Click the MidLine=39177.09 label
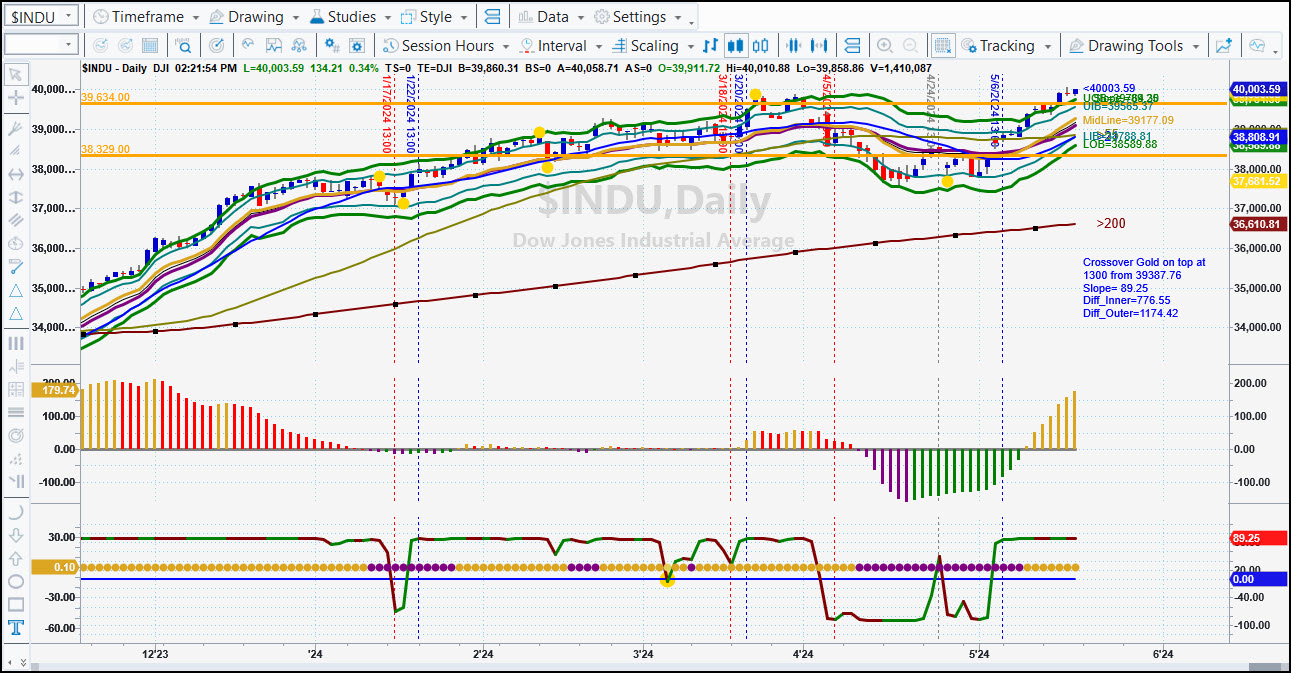 pos(1128,120)
